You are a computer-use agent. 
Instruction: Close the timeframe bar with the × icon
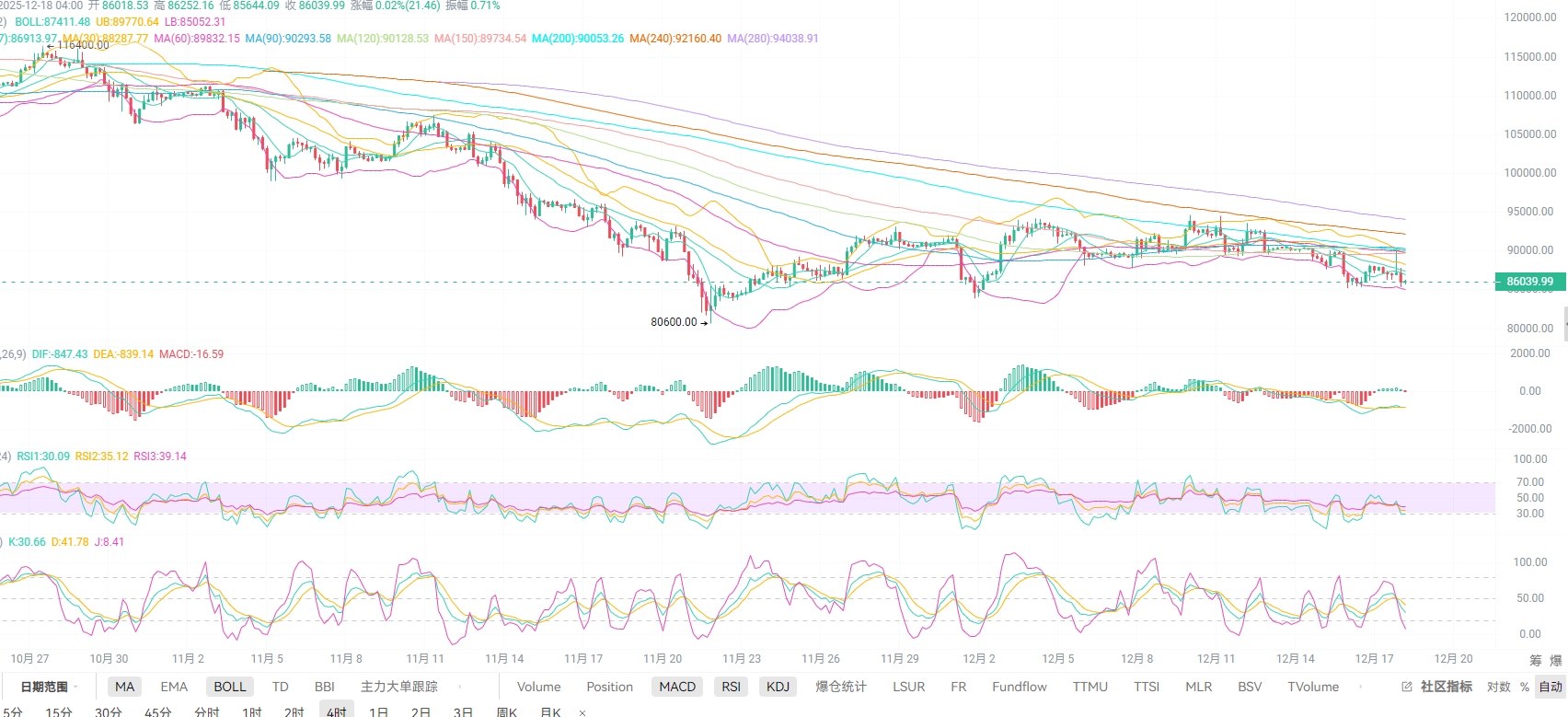pyautogui.click(x=582, y=712)
